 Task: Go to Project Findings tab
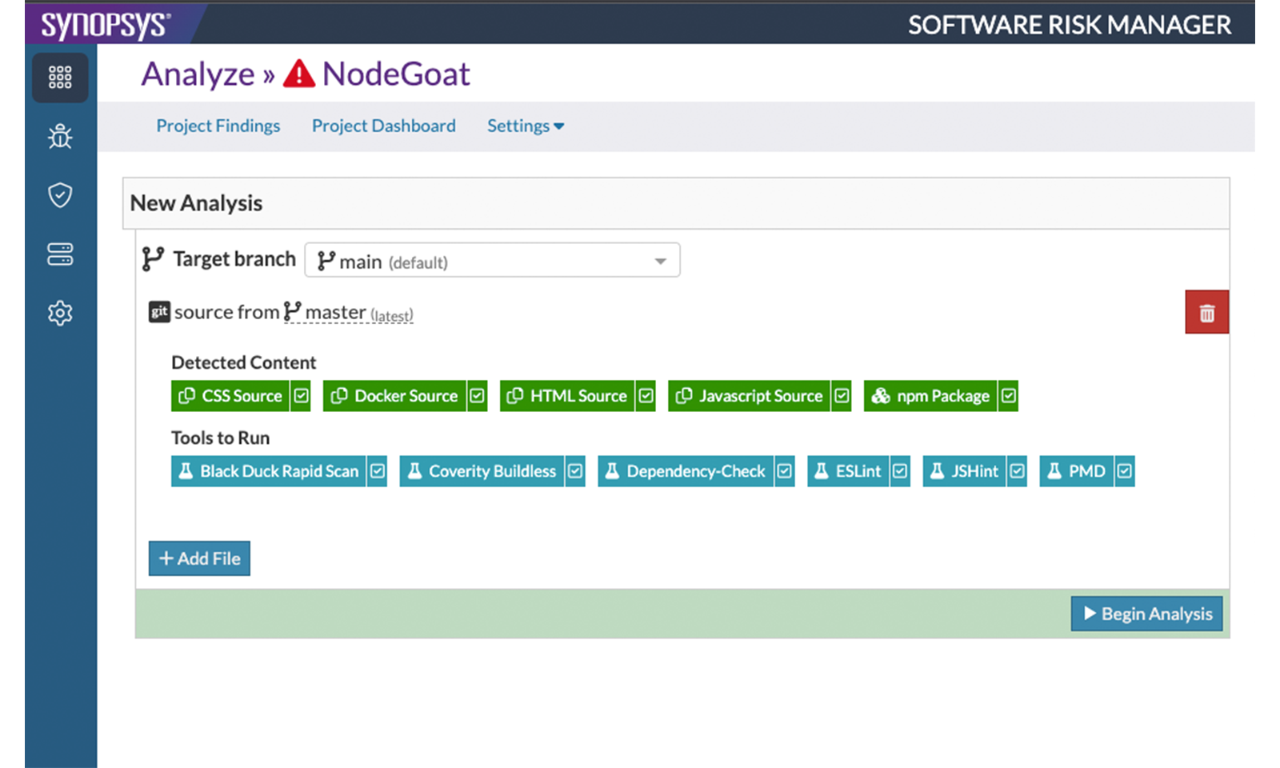218,126
